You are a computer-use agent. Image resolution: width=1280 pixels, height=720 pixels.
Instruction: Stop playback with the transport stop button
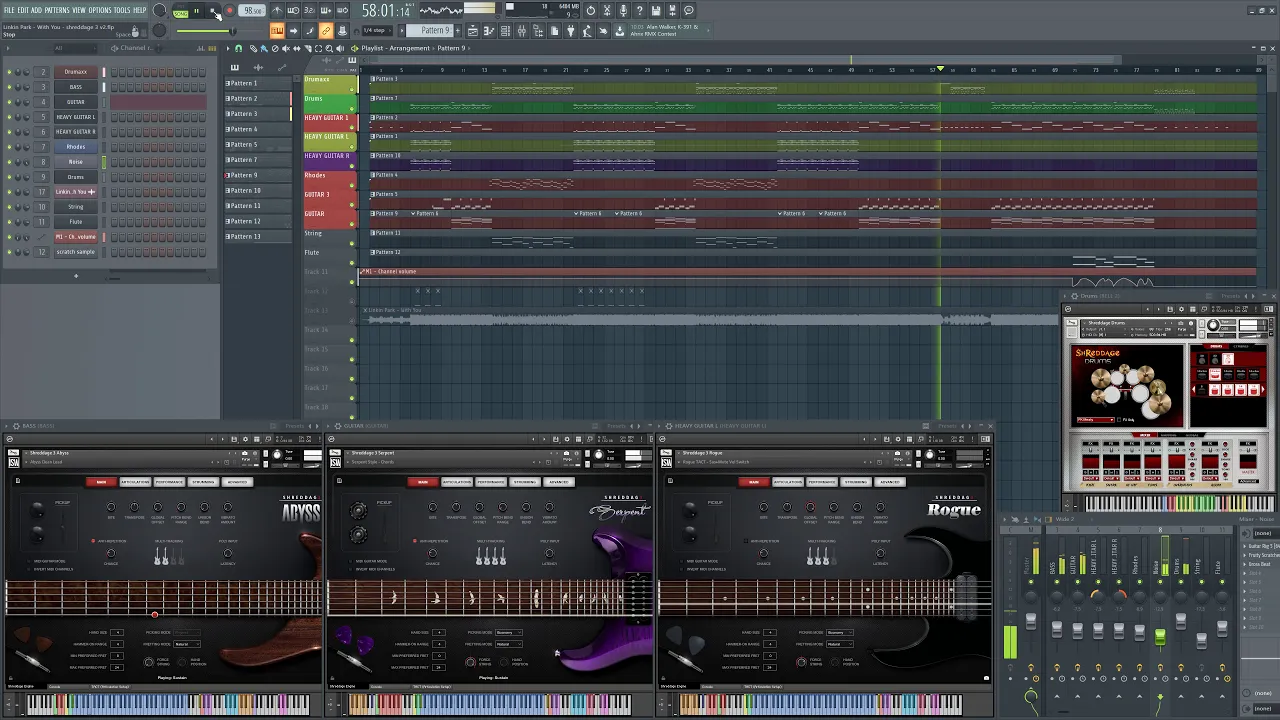(x=212, y=10)
